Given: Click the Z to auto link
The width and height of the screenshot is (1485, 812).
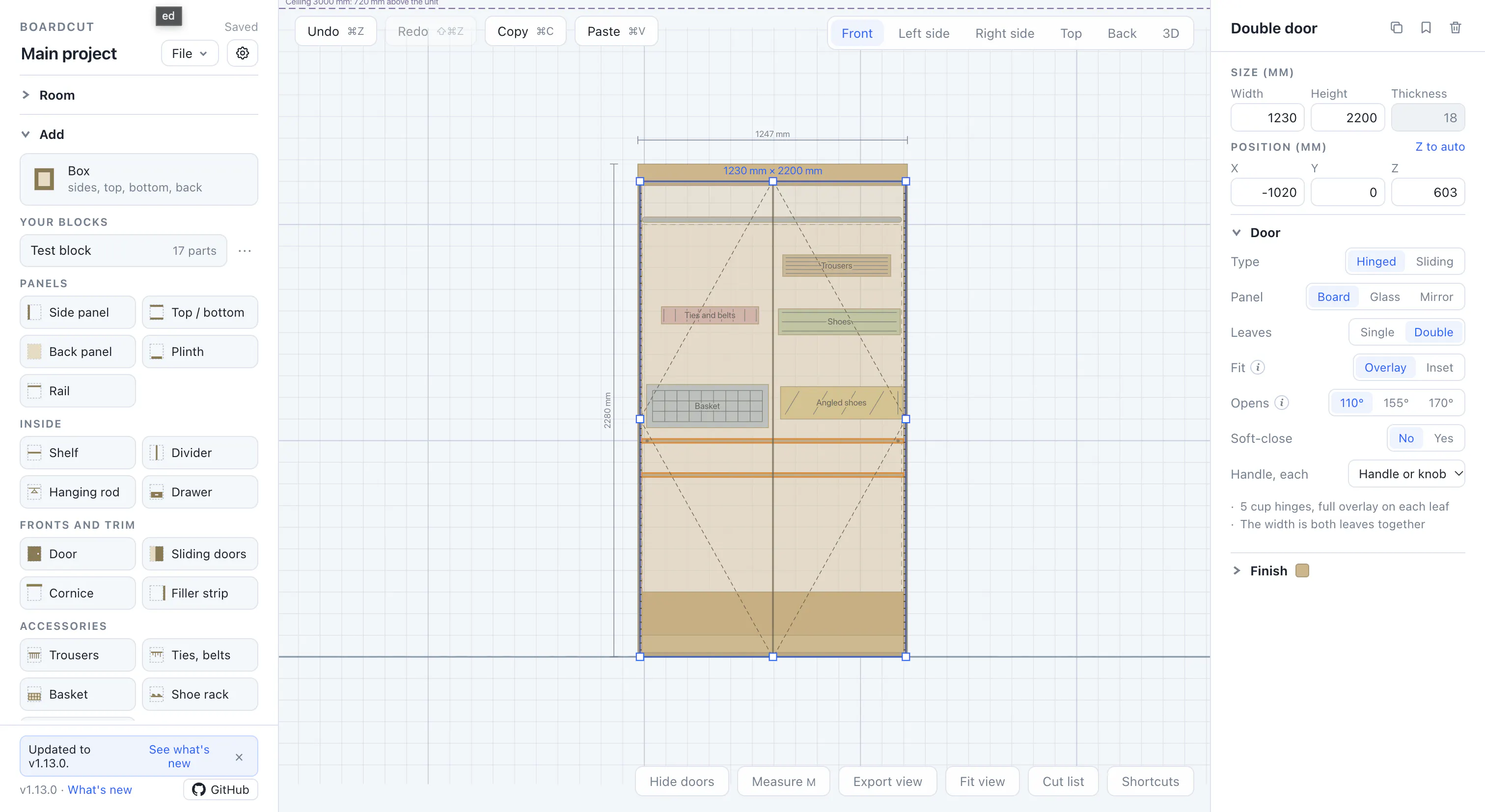Looking at the screenshot, I should (x=1439, y=146).
